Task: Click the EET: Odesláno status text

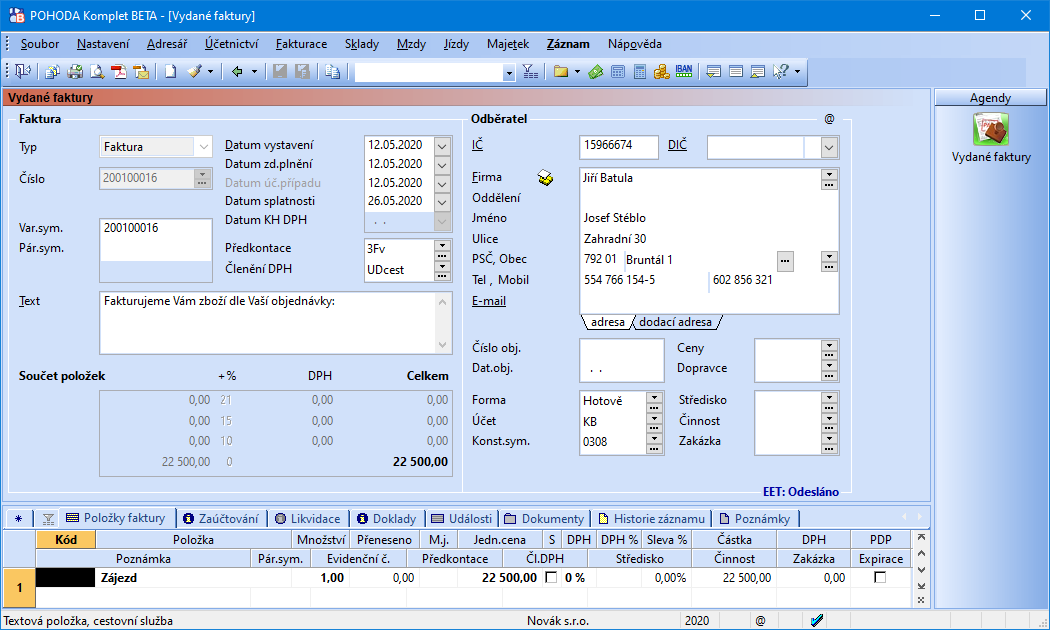Action: 801,492
